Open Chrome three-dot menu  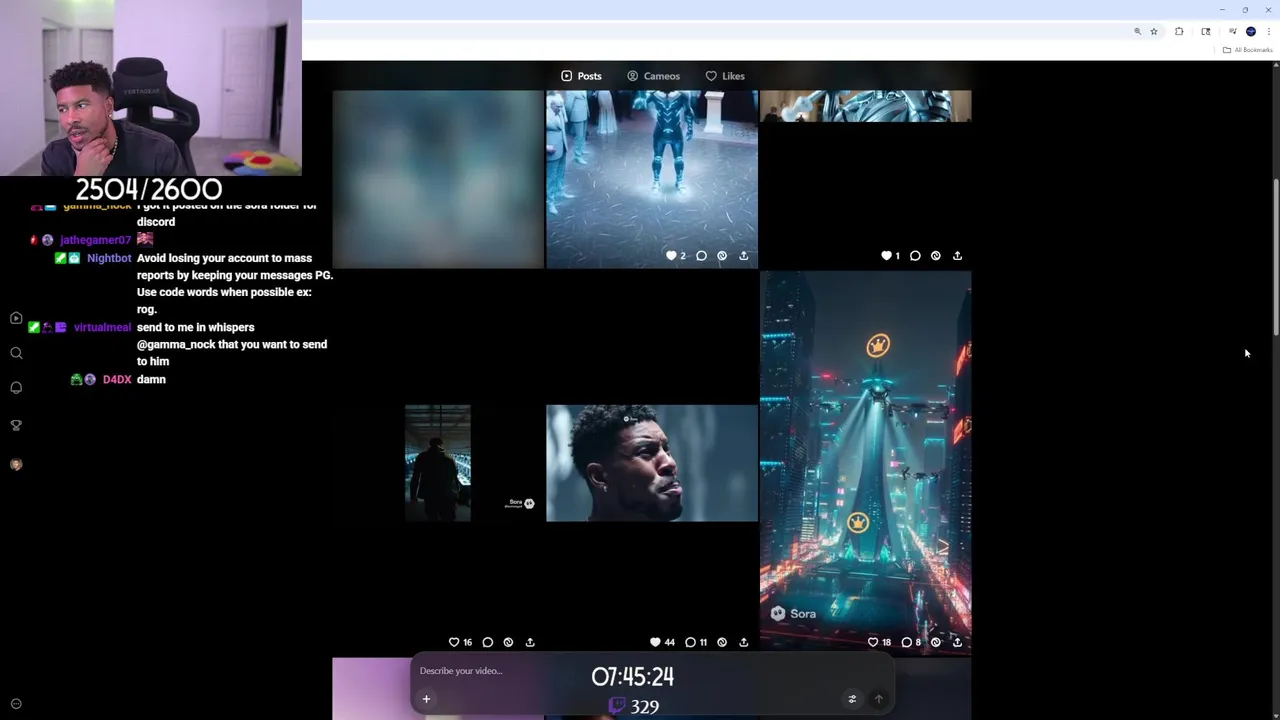click(x=1269, y=32)
